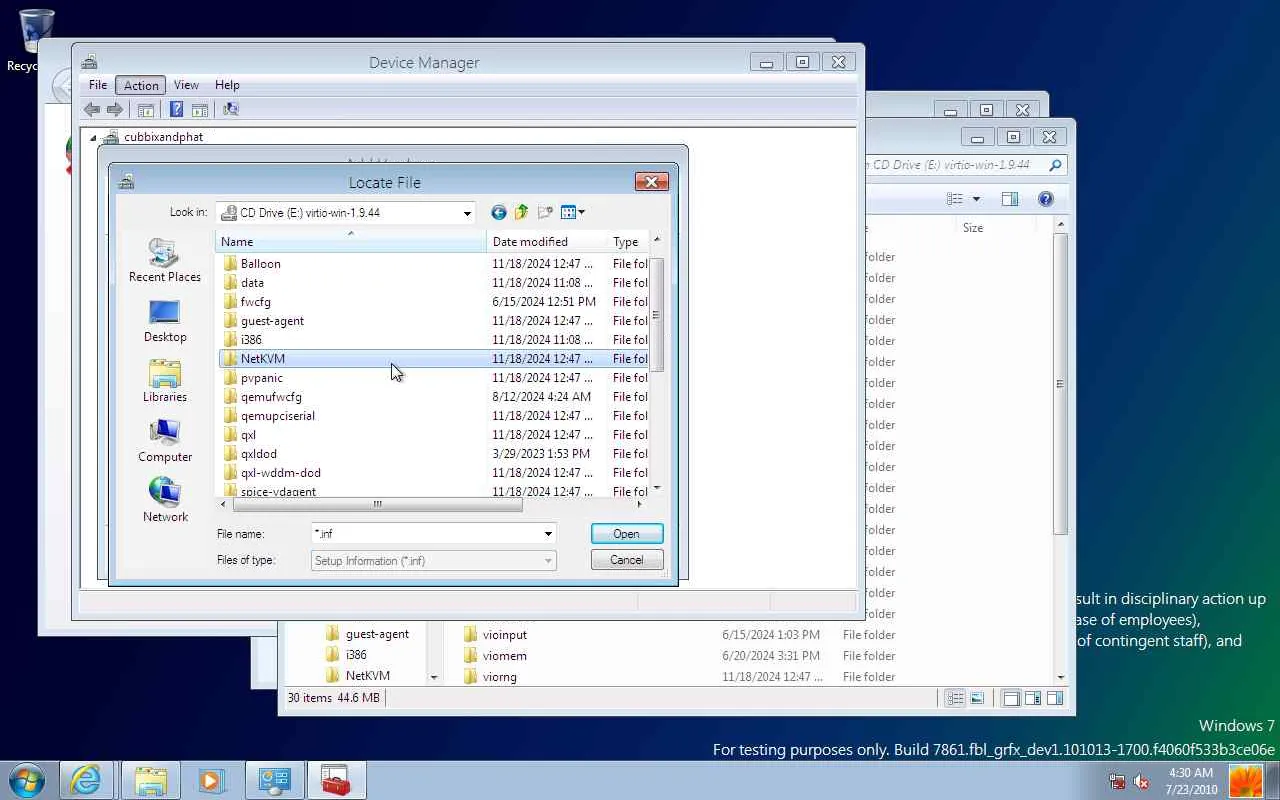Viewport: 1280px width, 800px height.
Task: Select the i386 folder in Locate File
Action: point(251,340)
